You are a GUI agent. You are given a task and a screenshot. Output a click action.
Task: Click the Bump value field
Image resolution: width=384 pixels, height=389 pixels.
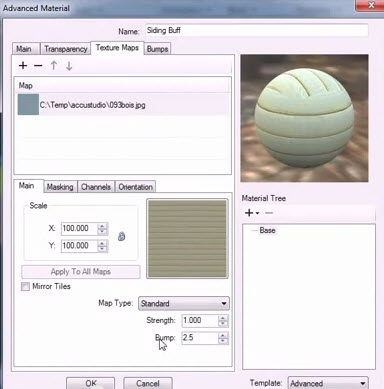pos(200,338)
